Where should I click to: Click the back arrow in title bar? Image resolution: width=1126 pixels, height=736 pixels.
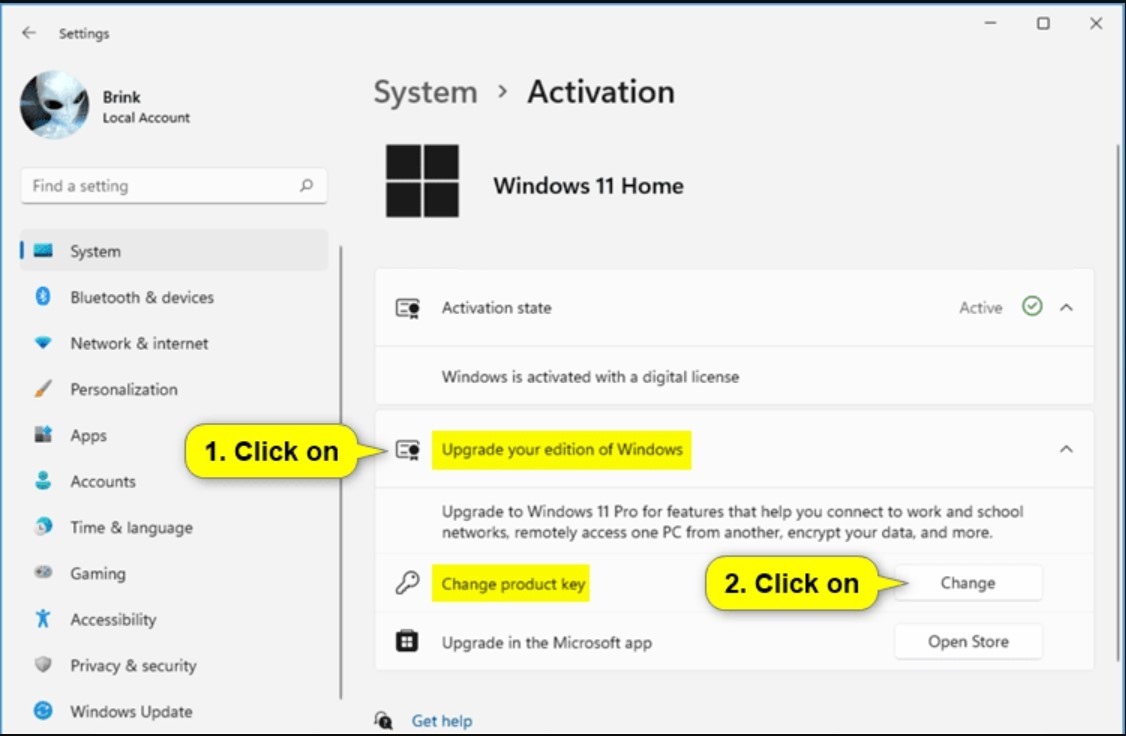[x=29, y=33]
